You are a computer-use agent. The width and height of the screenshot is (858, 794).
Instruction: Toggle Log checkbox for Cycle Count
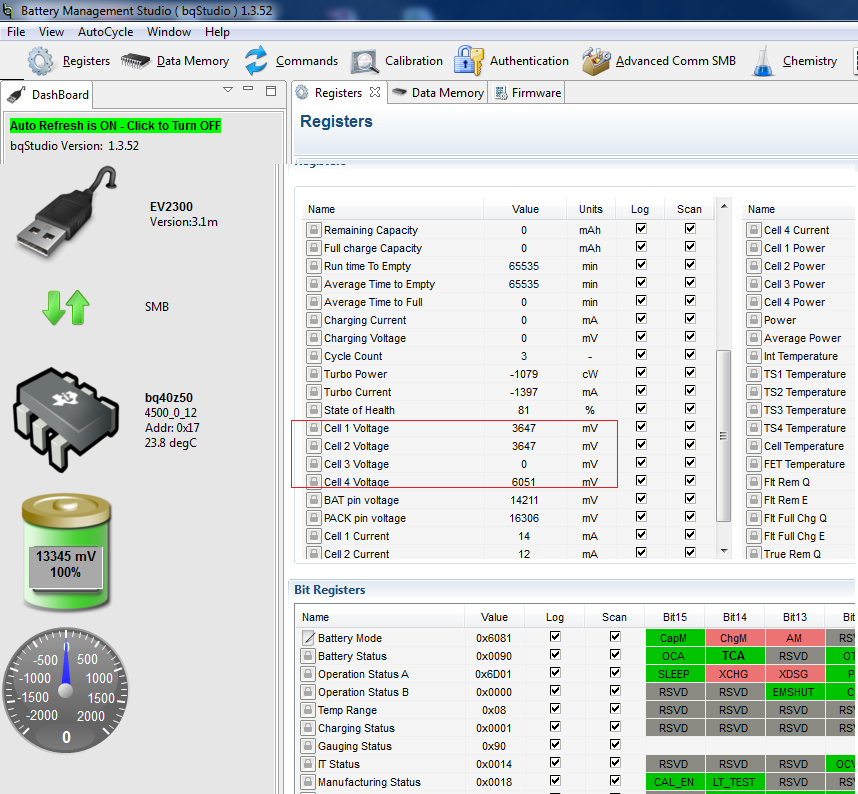pyautogui.click(x=641, y=355)
